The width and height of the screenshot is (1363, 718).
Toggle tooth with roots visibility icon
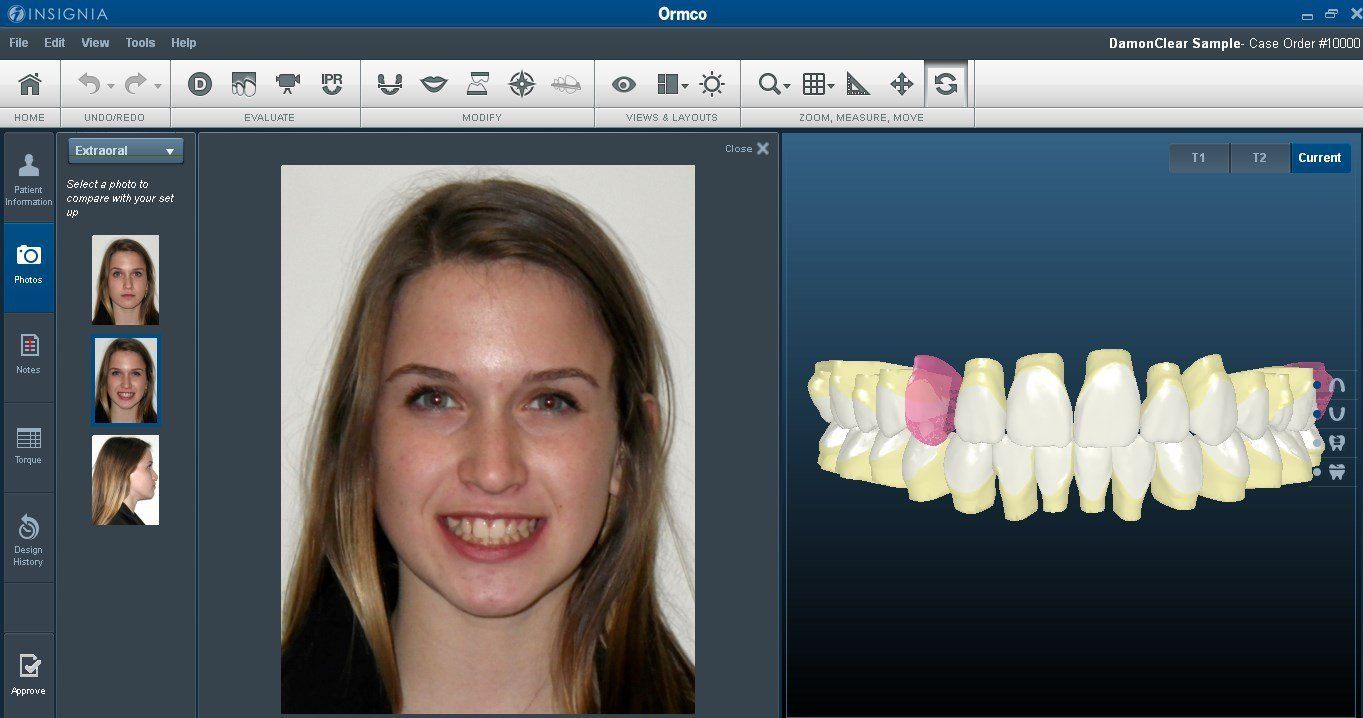tap(1336, 442)
